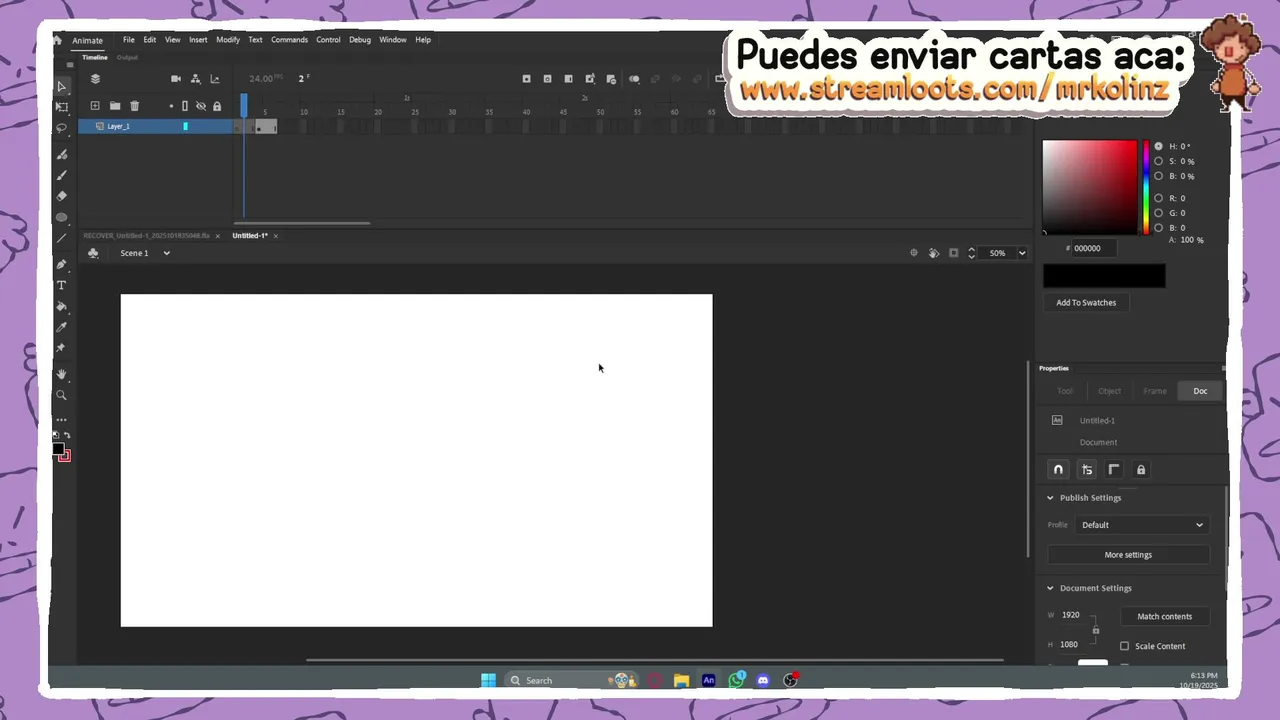Collapse the Document Settings section
Image resolution: width=1280 pixels, height=720 pixels.
tap(1050, 588)
